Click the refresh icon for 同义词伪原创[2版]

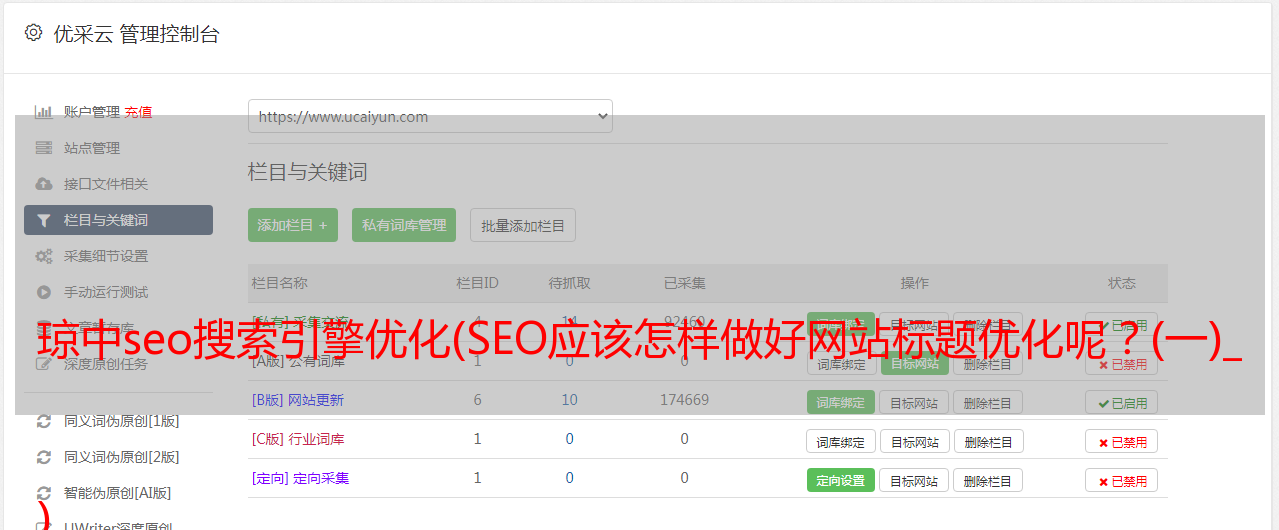[44, 457]
